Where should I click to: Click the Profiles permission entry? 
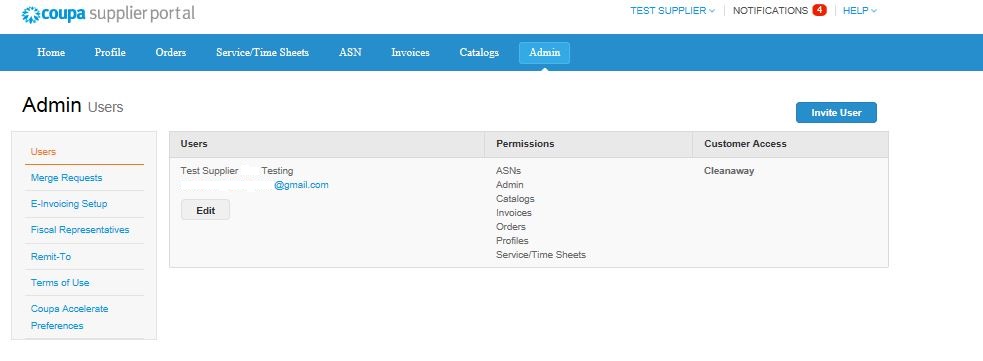click(512, 241)
